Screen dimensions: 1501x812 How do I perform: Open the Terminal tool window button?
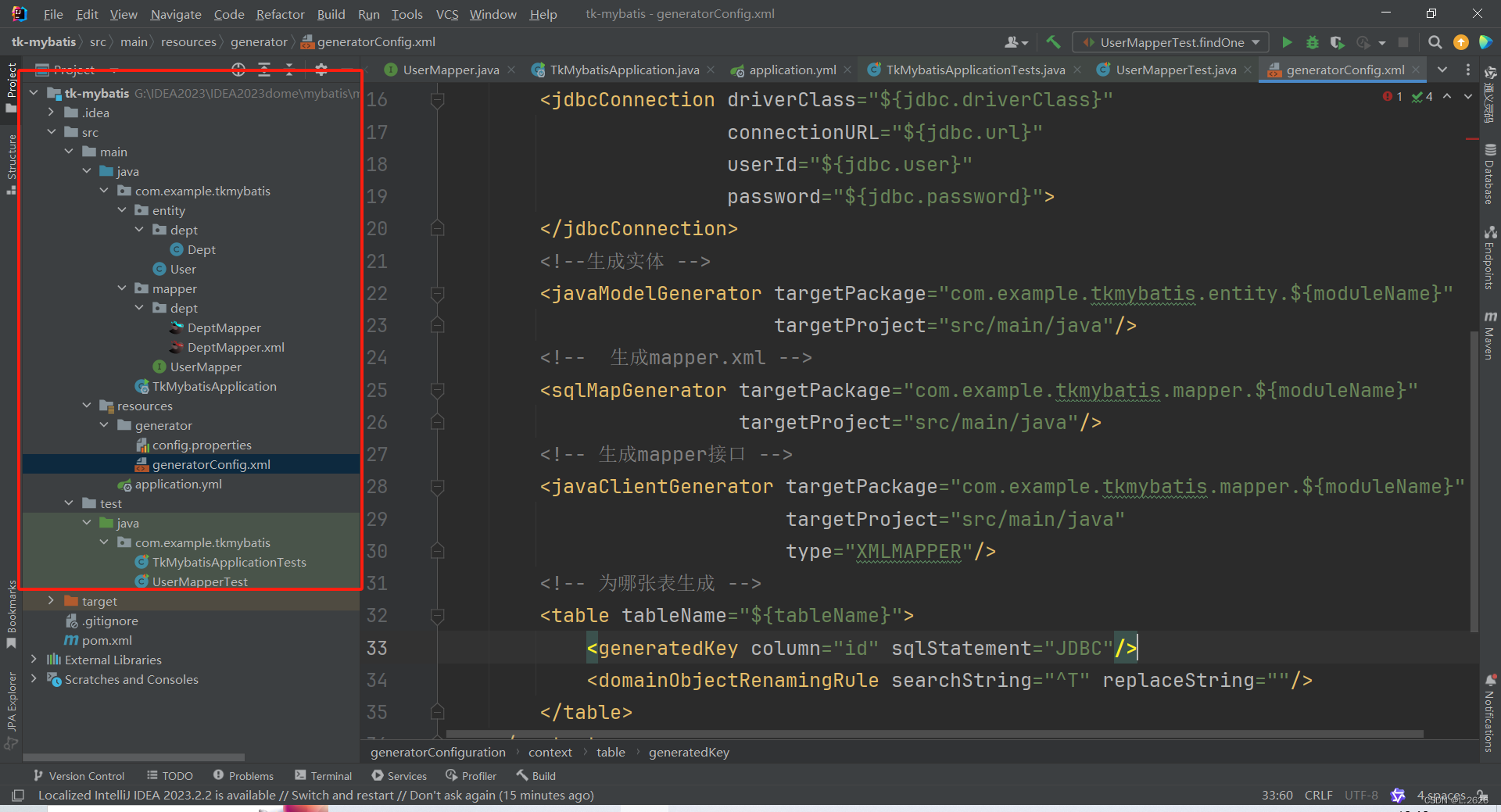[x=323, y=775]
